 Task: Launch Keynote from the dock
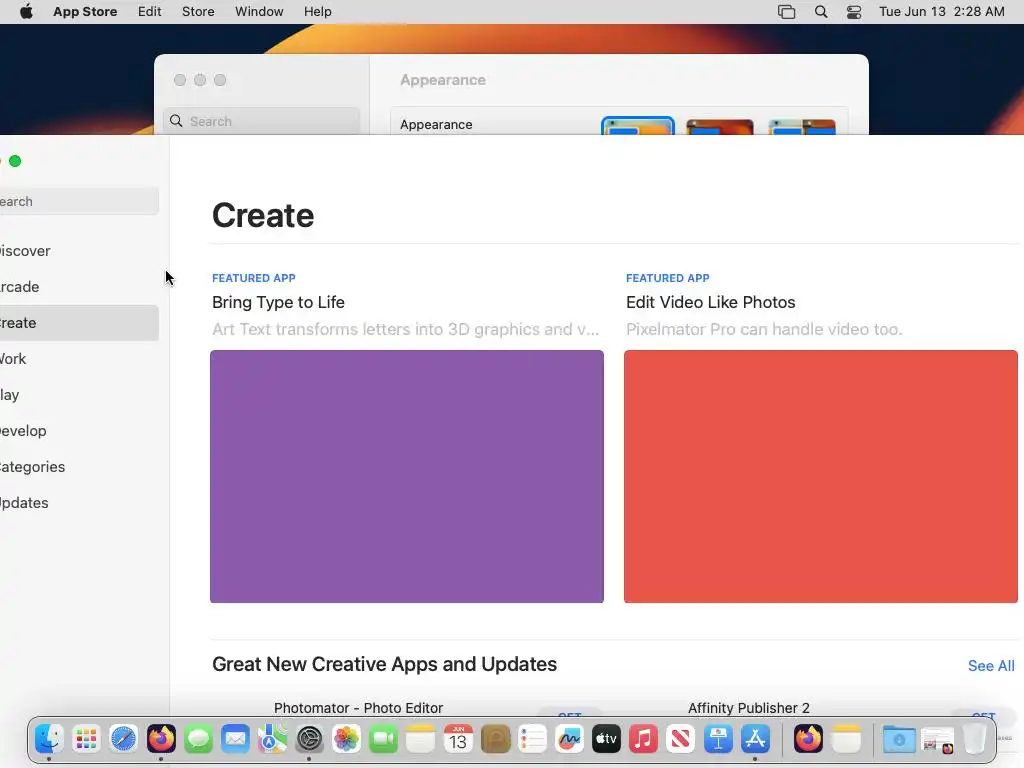[x=718, y=739]
